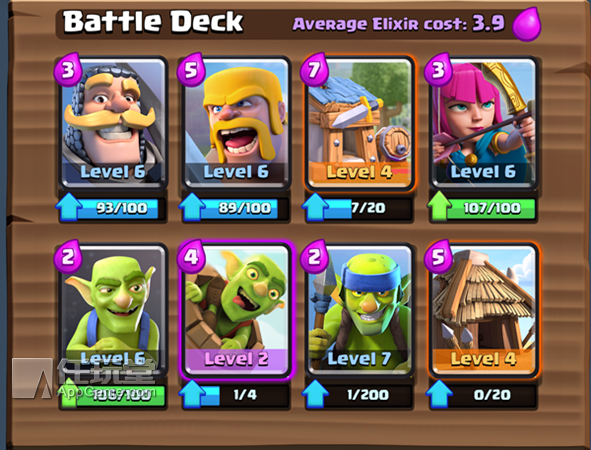Click the pink elixir drop icon
The height and width of the screenshot is (450, 591).
coord(527,24)
